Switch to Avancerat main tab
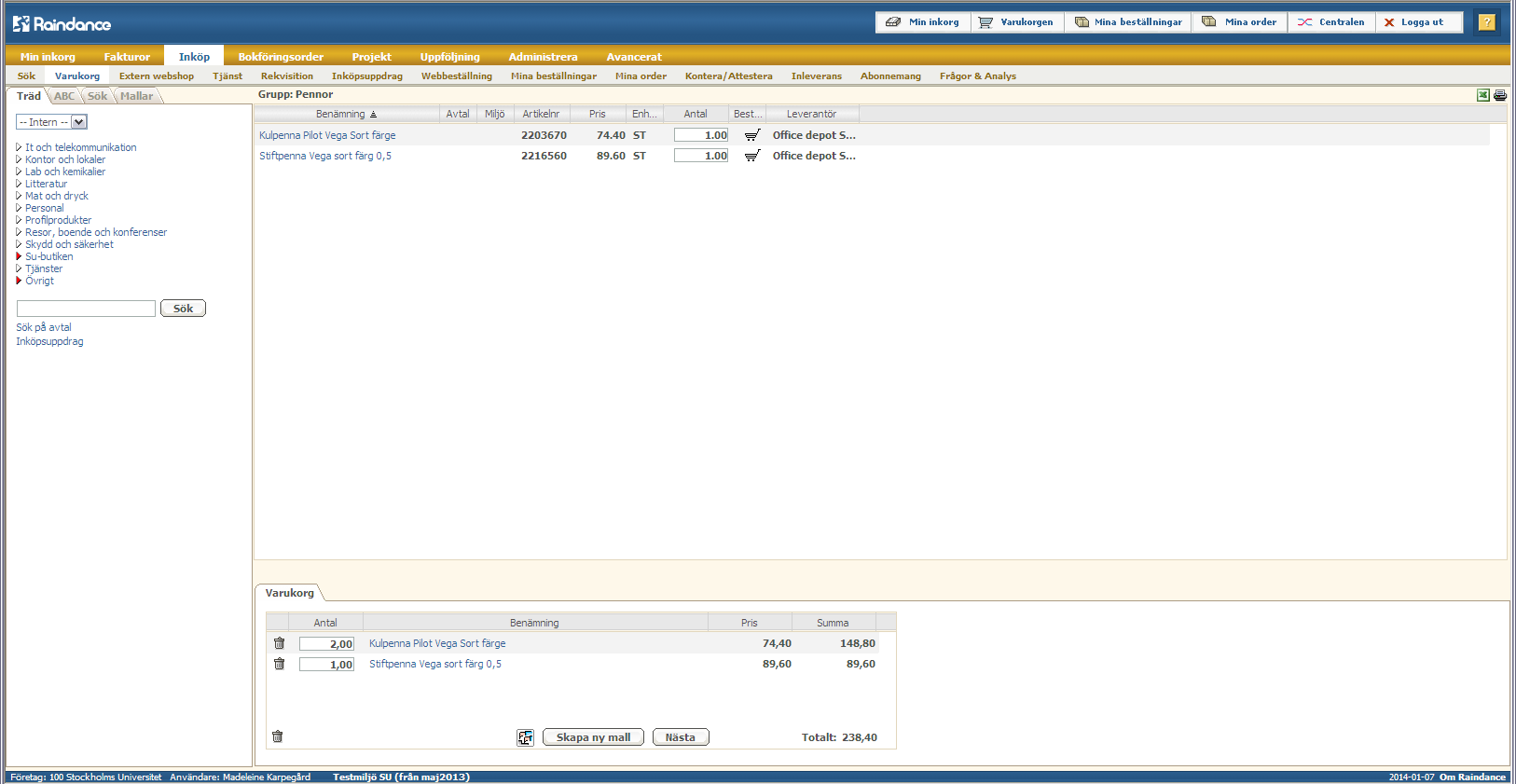The height and width of the screenshot is (784, 1516). (x=634, y=57)
